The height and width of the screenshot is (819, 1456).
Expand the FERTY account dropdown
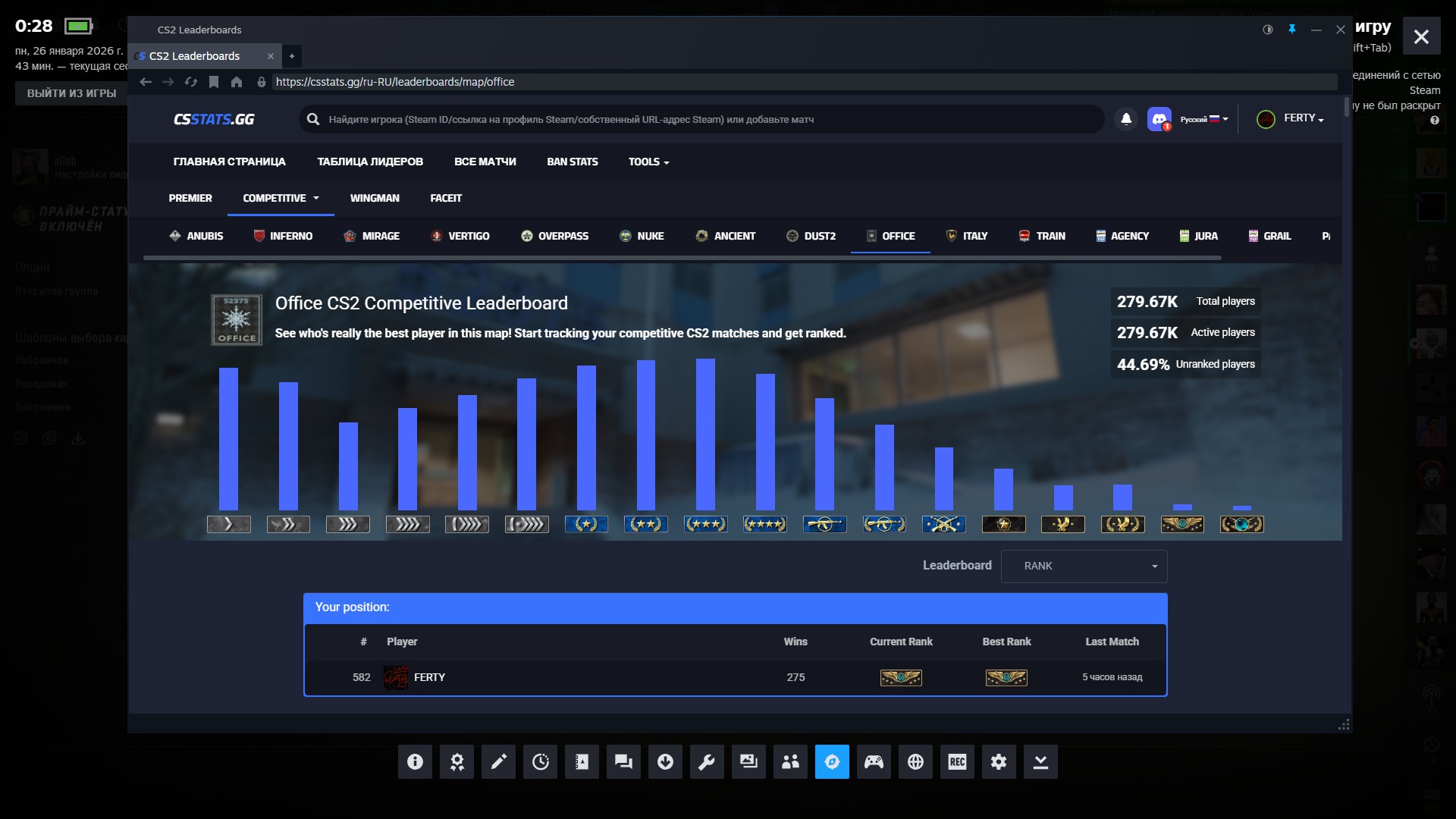click(1302, 118)
